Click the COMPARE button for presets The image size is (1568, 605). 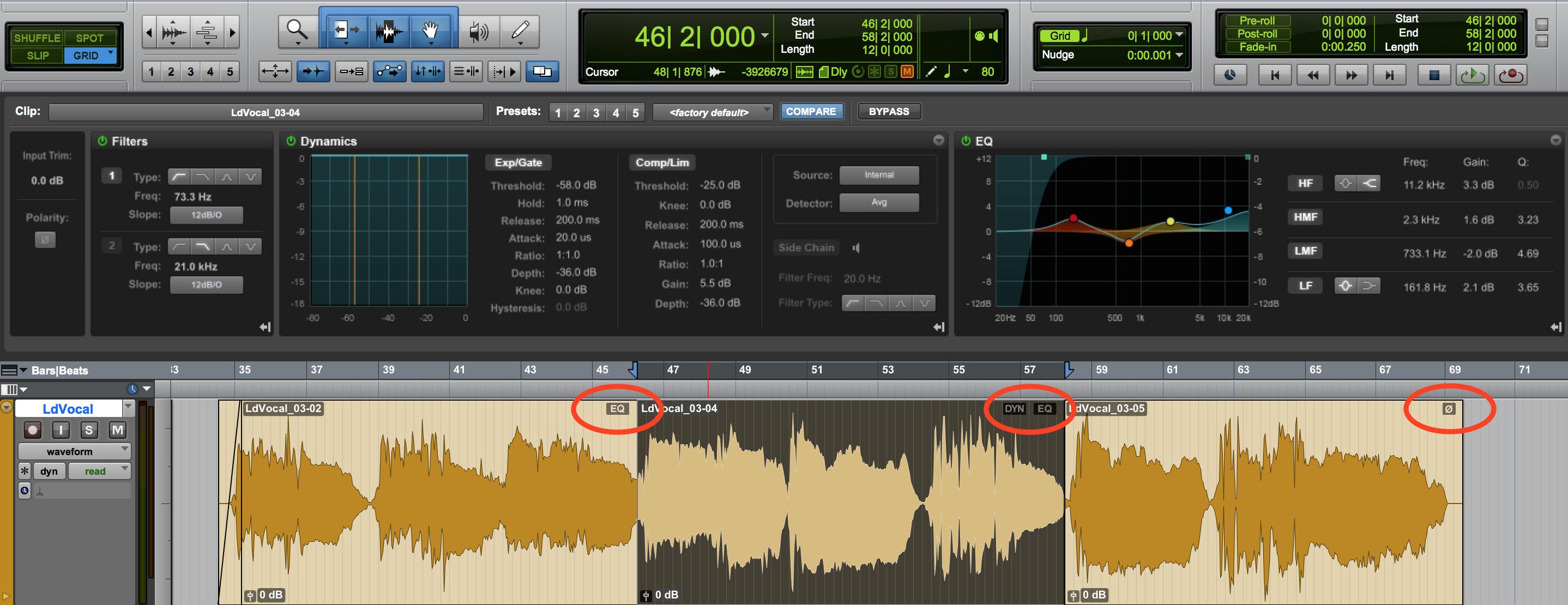(810, 111)
